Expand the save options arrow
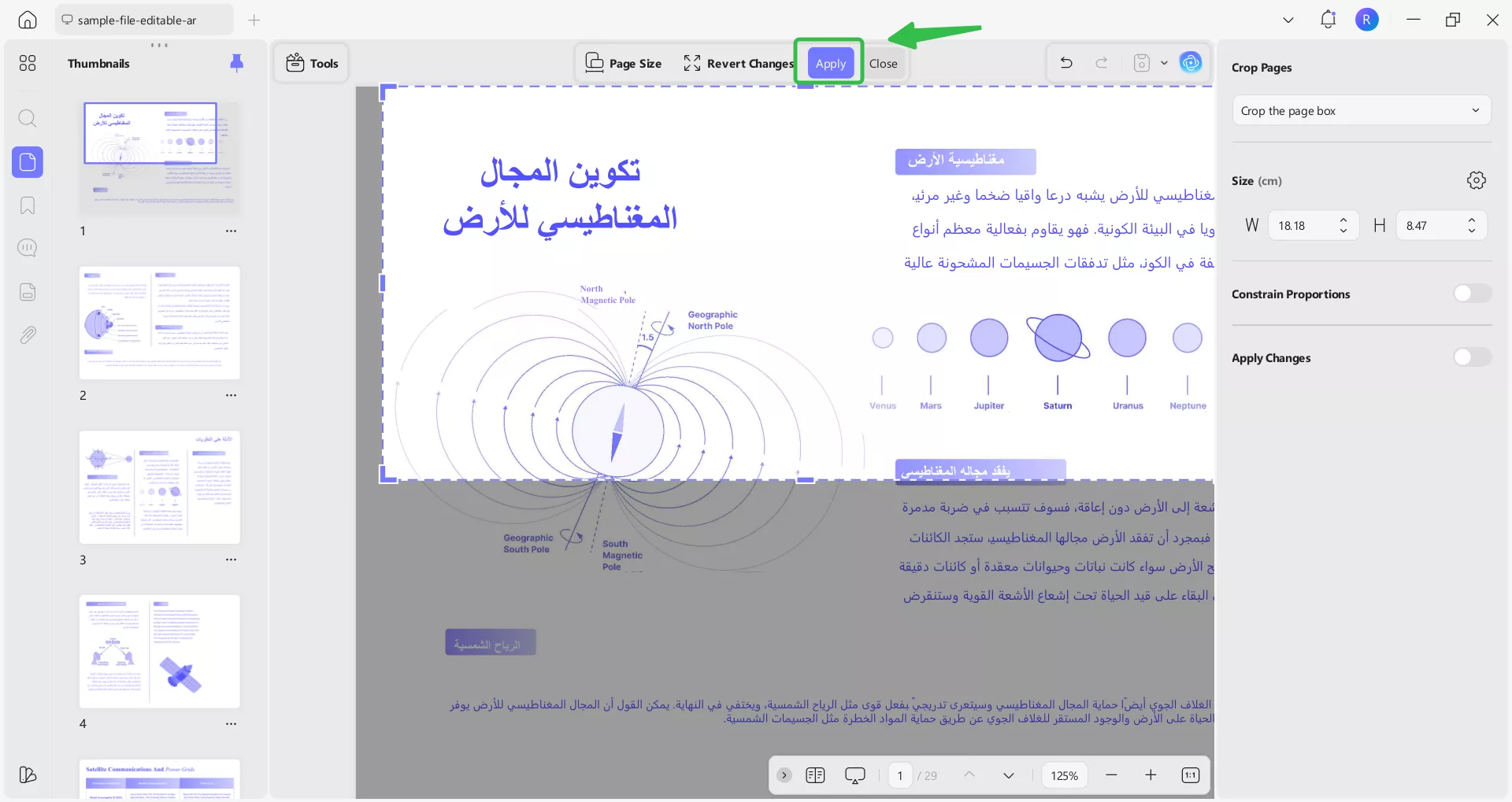The image size is (1512, 802). 1165,63
